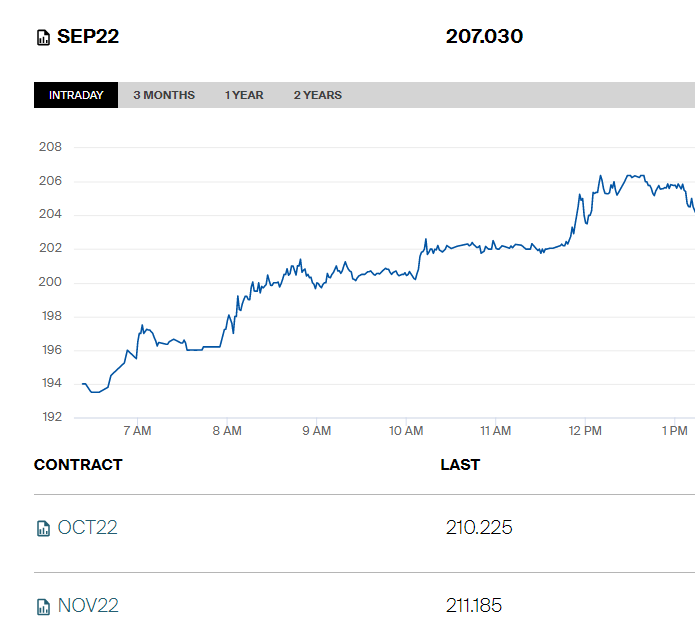Click the 7 AM time axis label

[137, 431]
